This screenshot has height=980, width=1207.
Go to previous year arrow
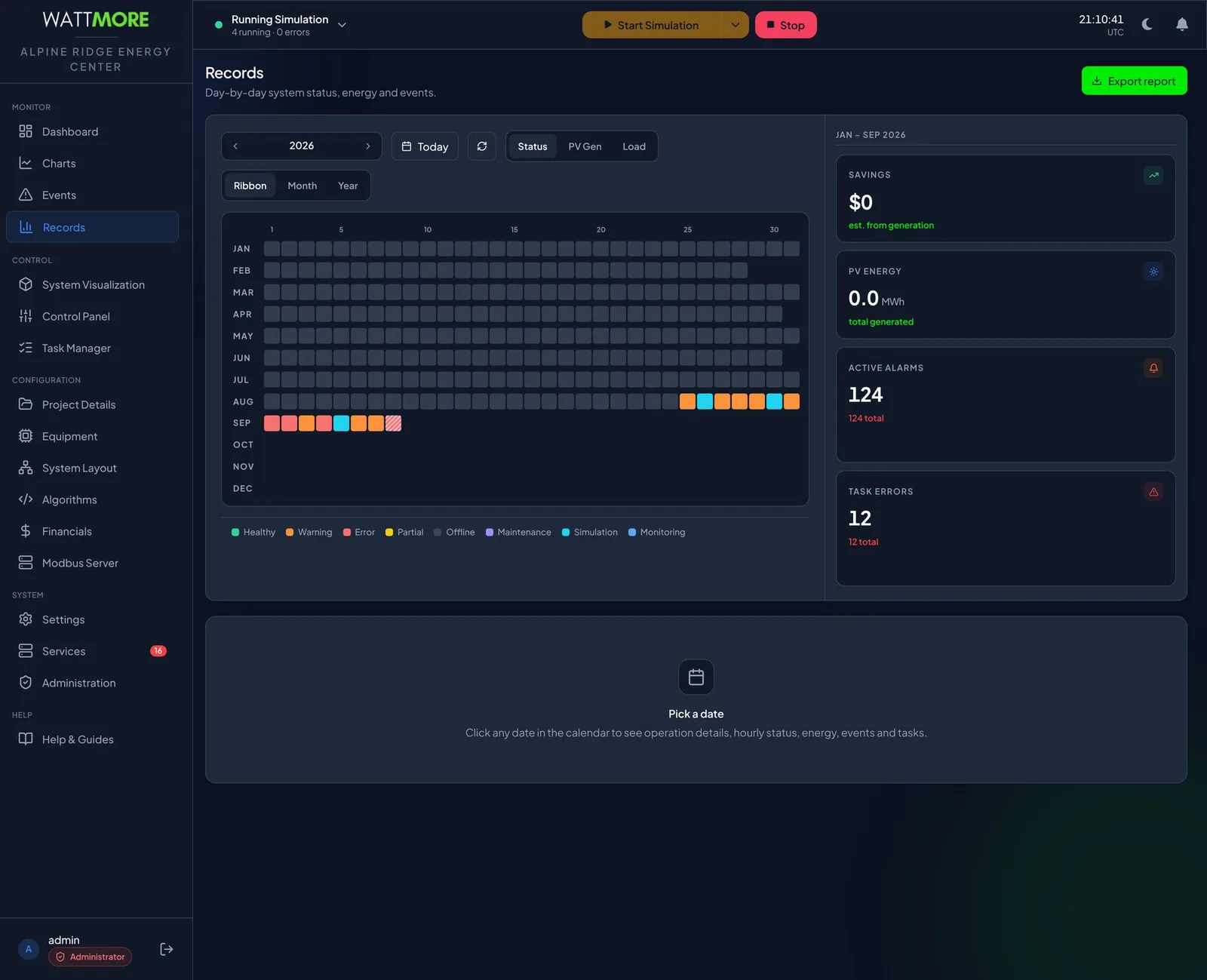[235, 146]
